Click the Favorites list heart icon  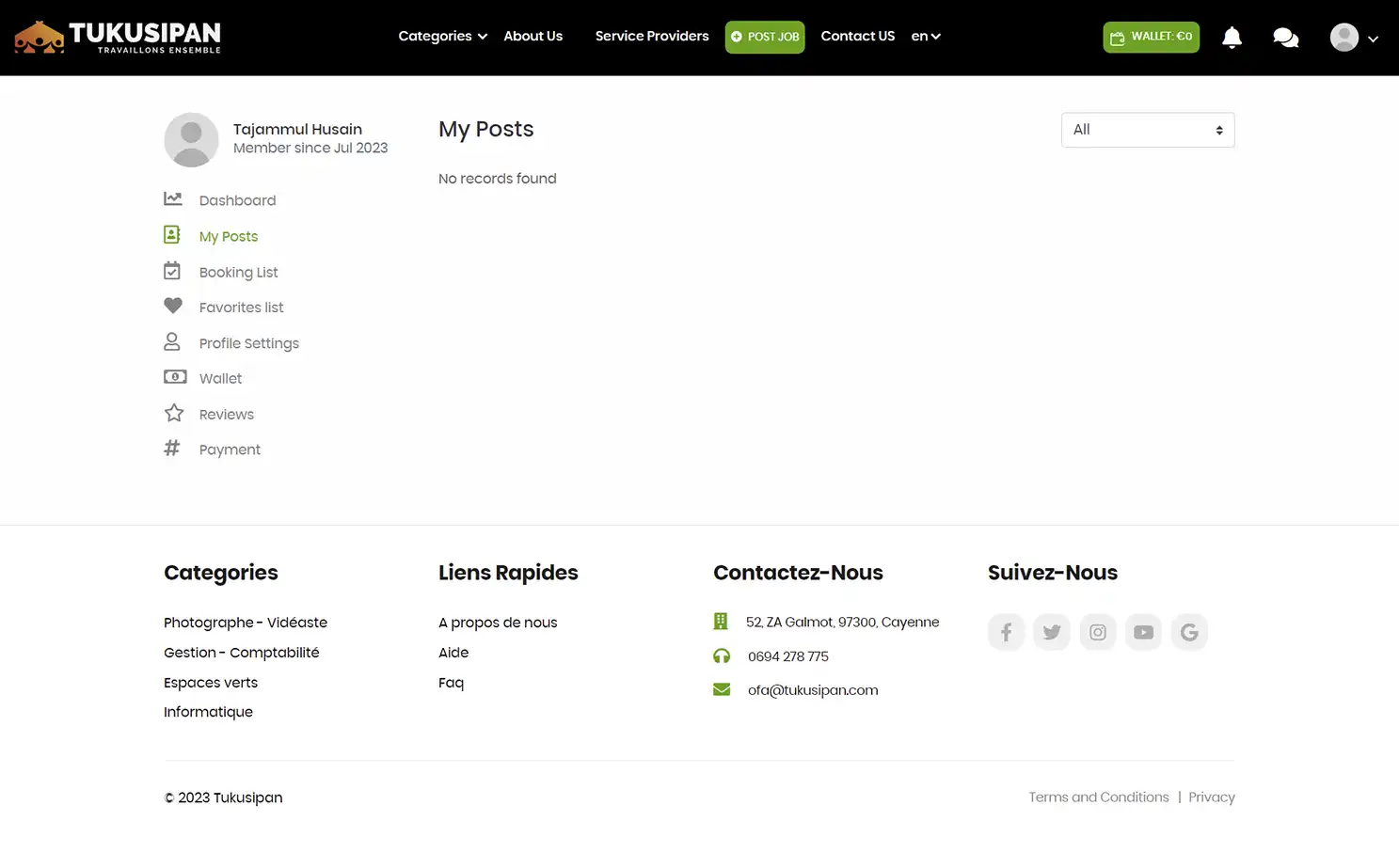coord(173,306)
